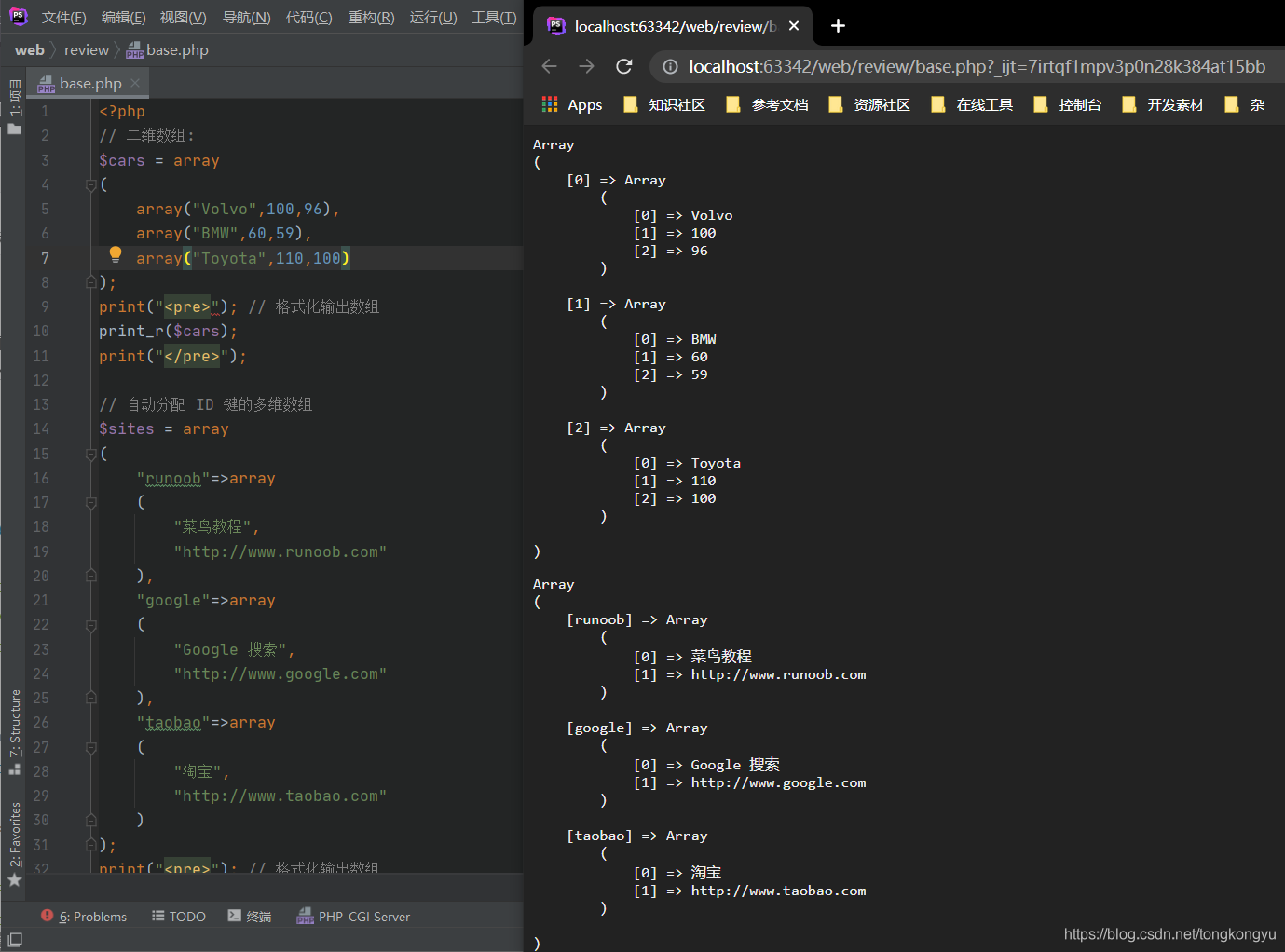The image size is (1285, 952).
Task: Collapse fold end marker at line 8
Action: 91,282
